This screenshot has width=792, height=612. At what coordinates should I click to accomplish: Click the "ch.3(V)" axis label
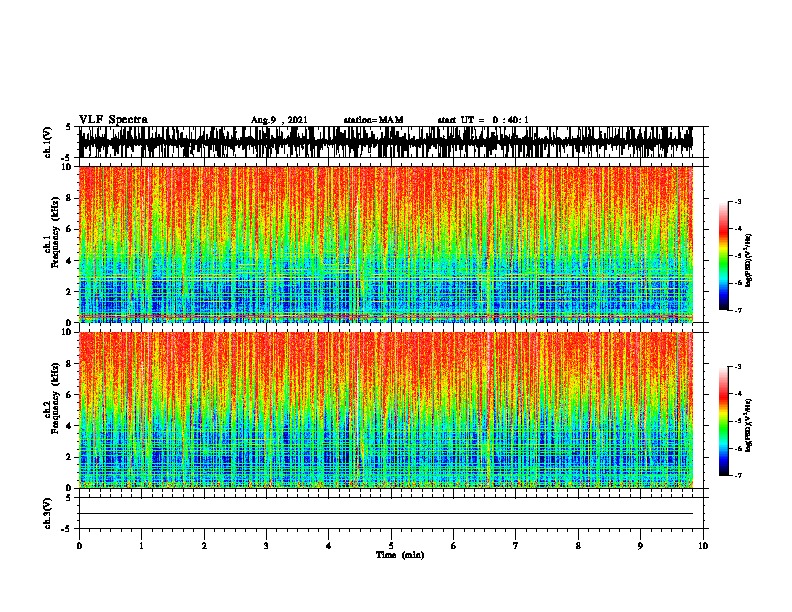(x=48, y=513)
